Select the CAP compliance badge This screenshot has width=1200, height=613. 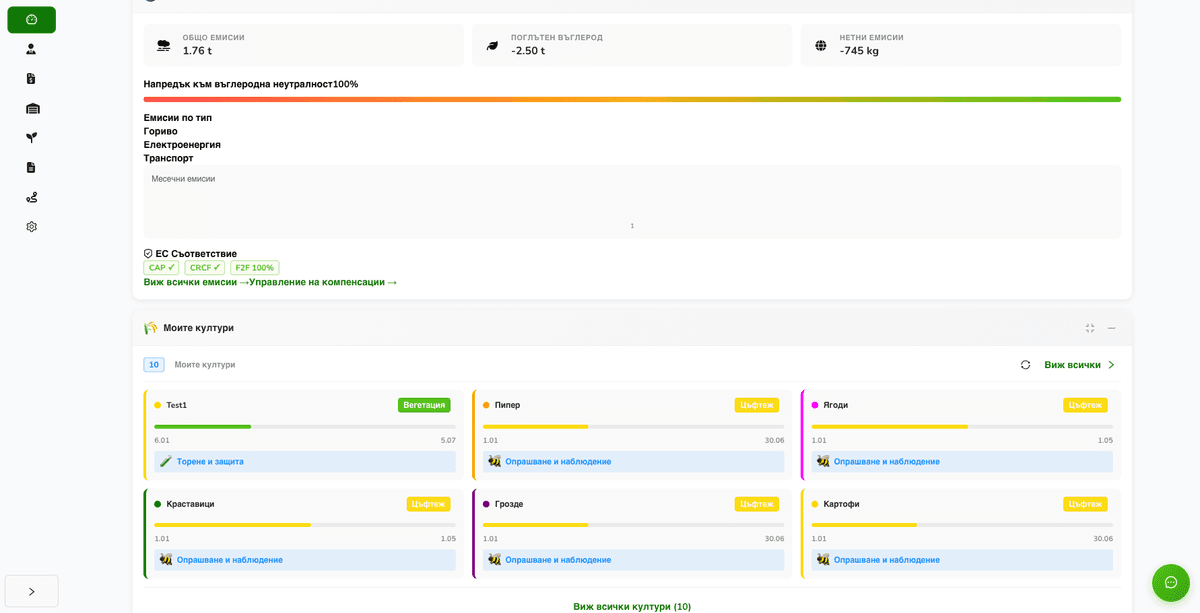click(161, 267)
